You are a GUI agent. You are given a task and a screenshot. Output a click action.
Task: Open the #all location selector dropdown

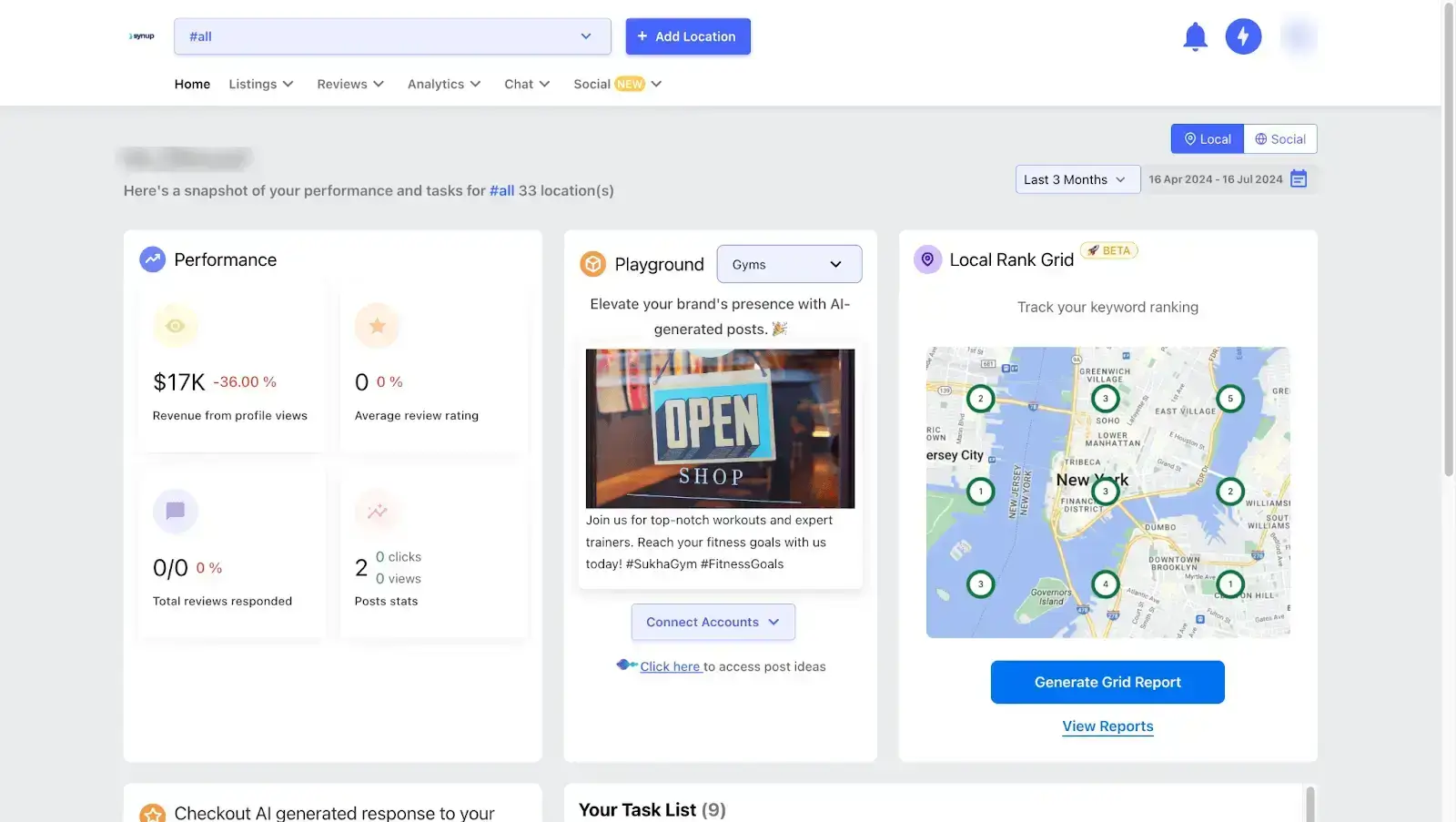coord(392,36)
